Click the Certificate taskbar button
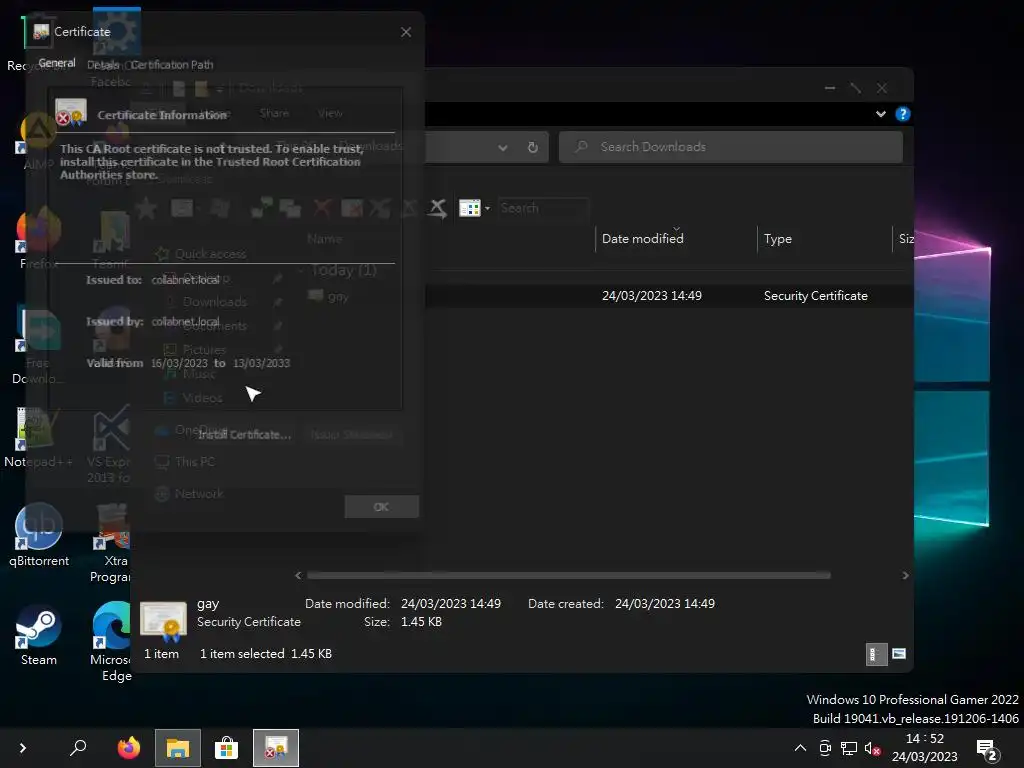This screenshot has width=1024, height=768. [276, 748]
